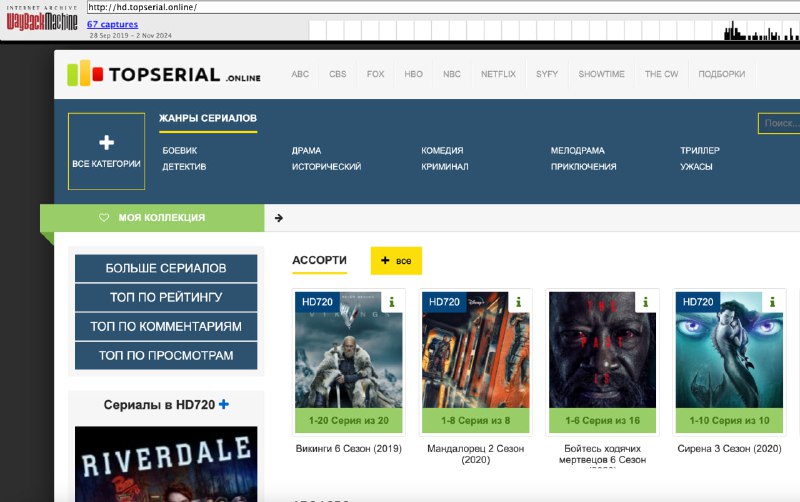Select the БОЕВИК genre
800x502 pixels.
click(x=180, y=150)
